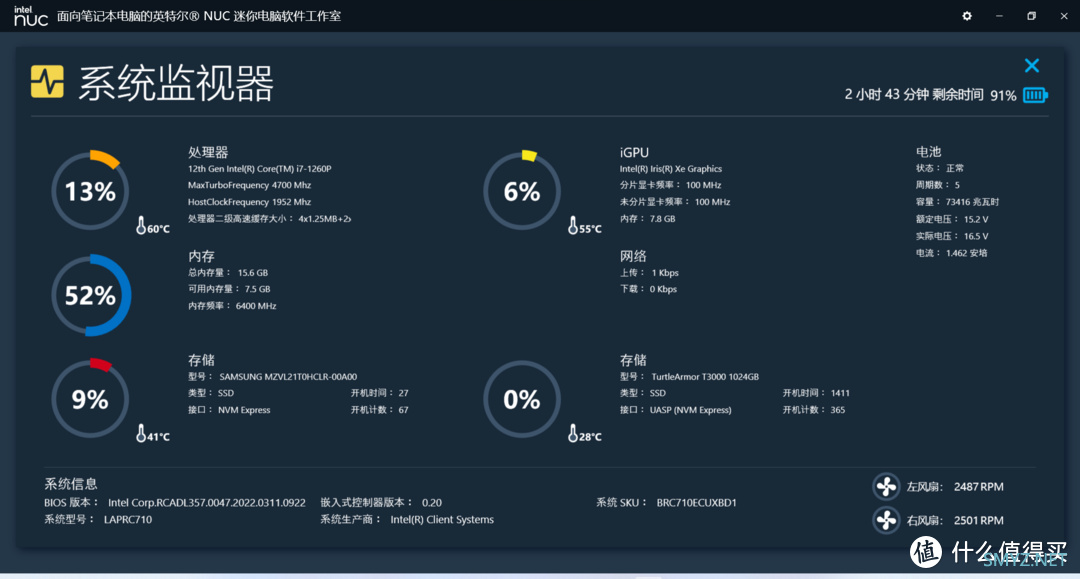Click the BIOS version RCADL357 text
The image size is (1080, 579).
[206, 503]
